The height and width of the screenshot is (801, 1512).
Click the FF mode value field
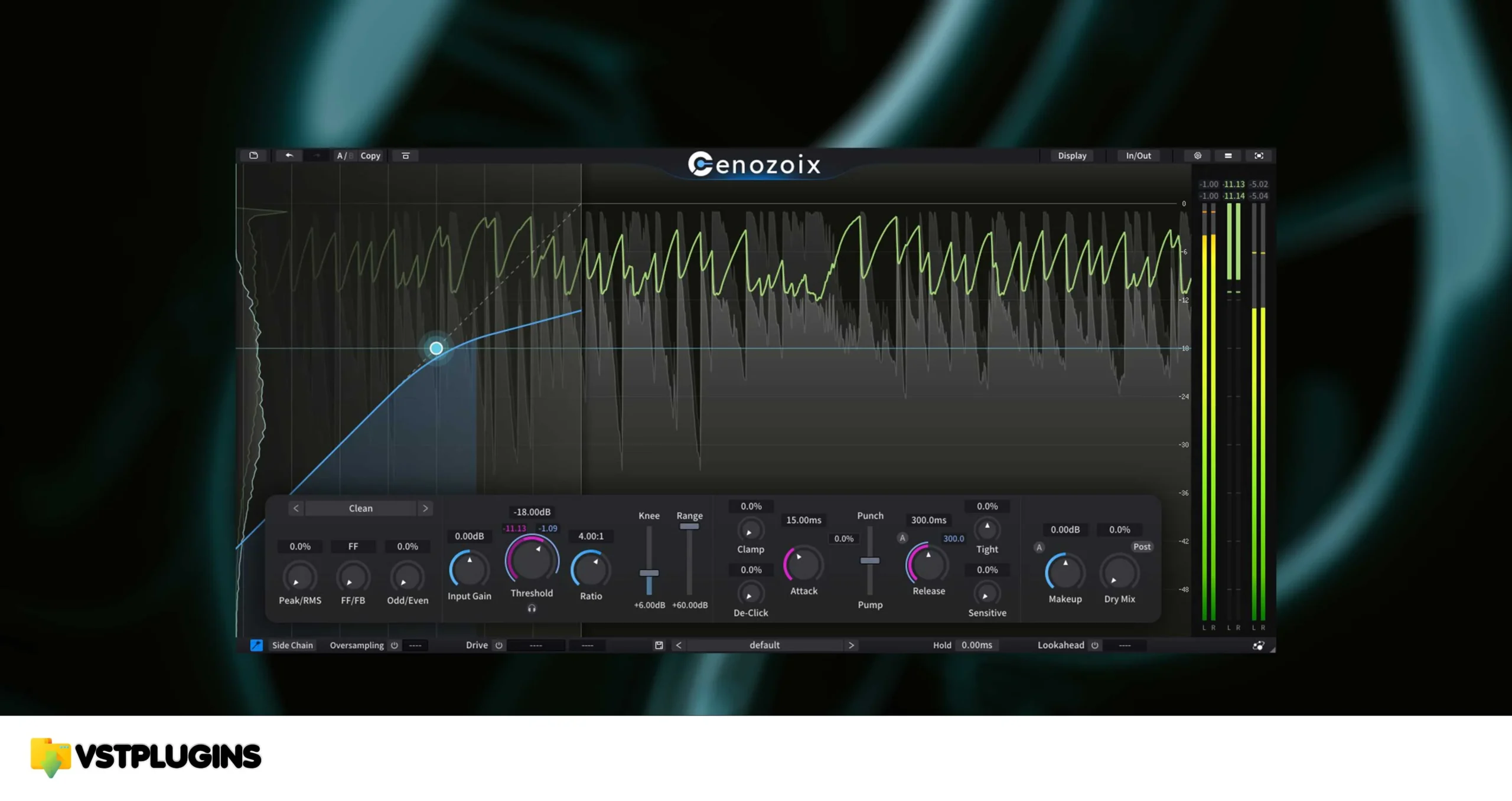point(353,547)
